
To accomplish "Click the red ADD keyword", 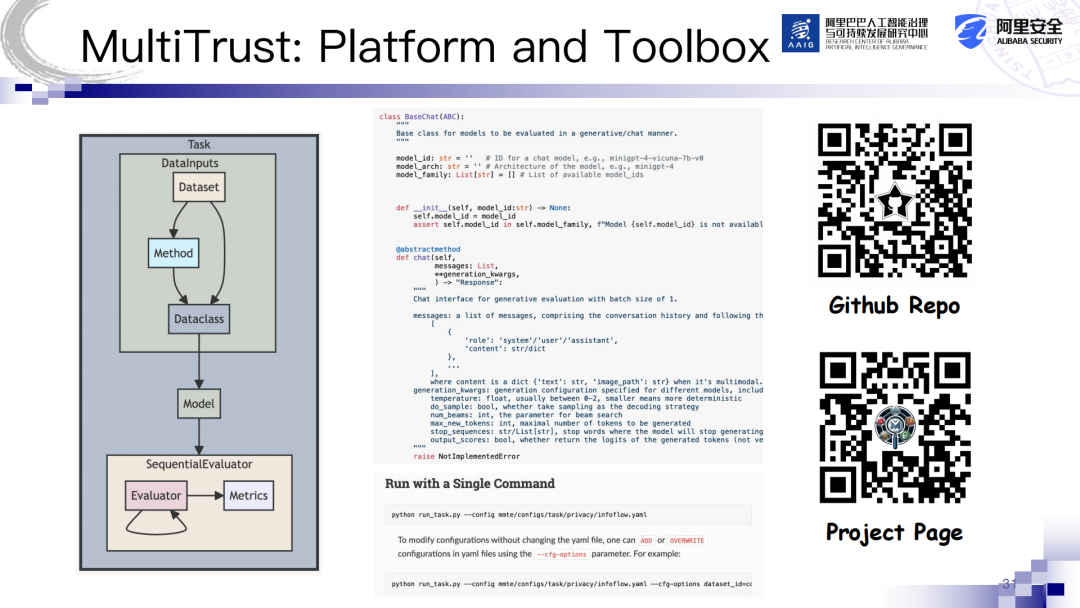I will click(x=646, y=541).
